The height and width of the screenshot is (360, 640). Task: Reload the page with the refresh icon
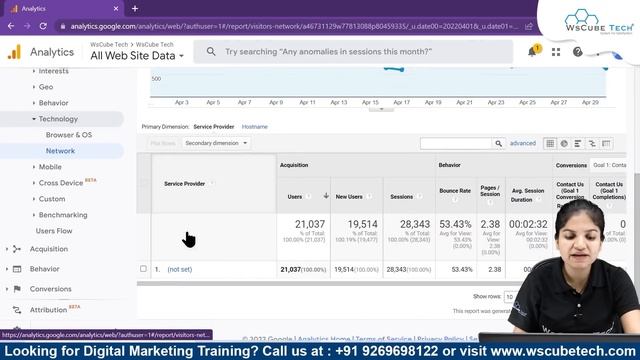(x=43, y=26)
